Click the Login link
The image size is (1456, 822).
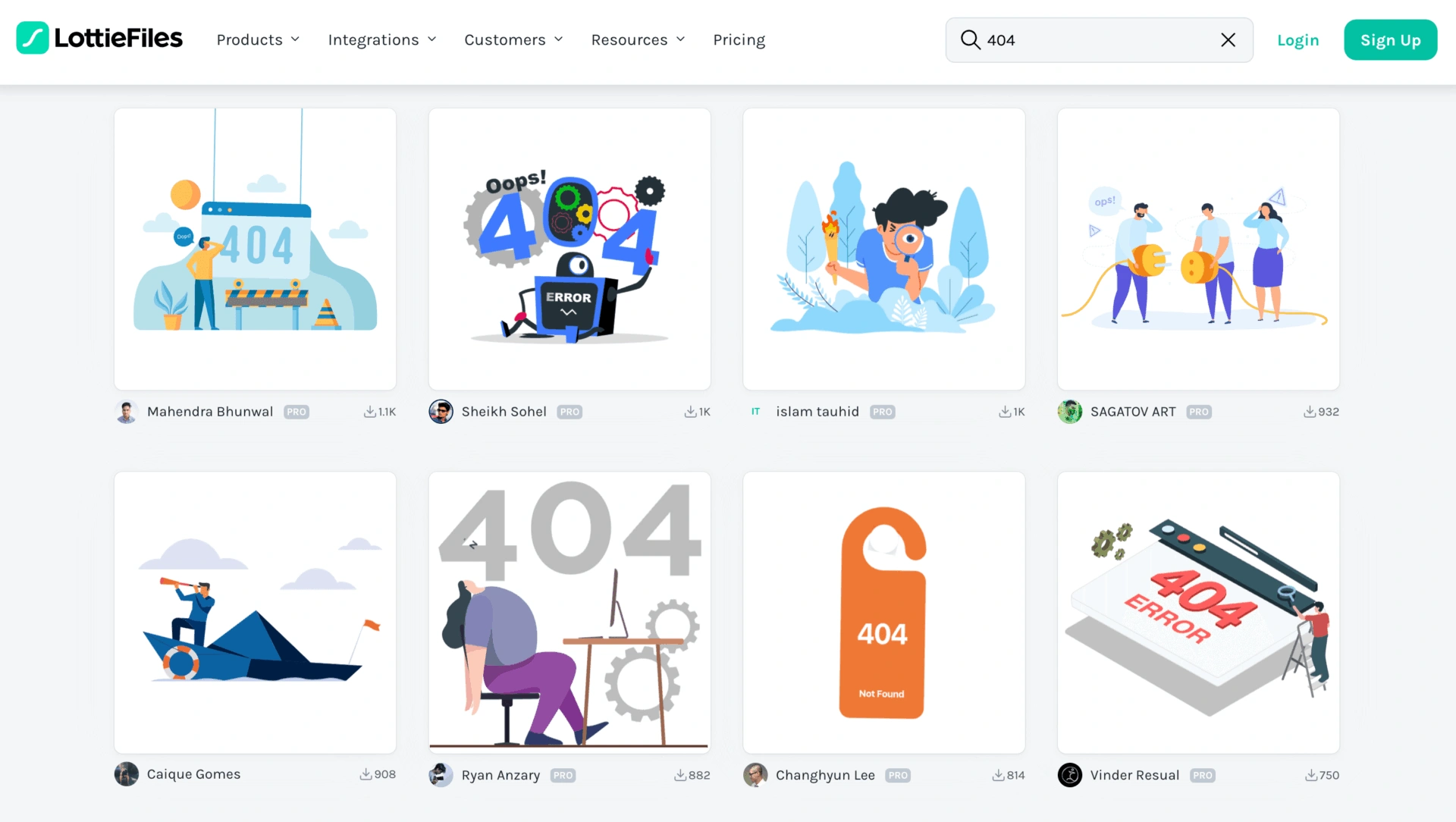[1298, 40]
